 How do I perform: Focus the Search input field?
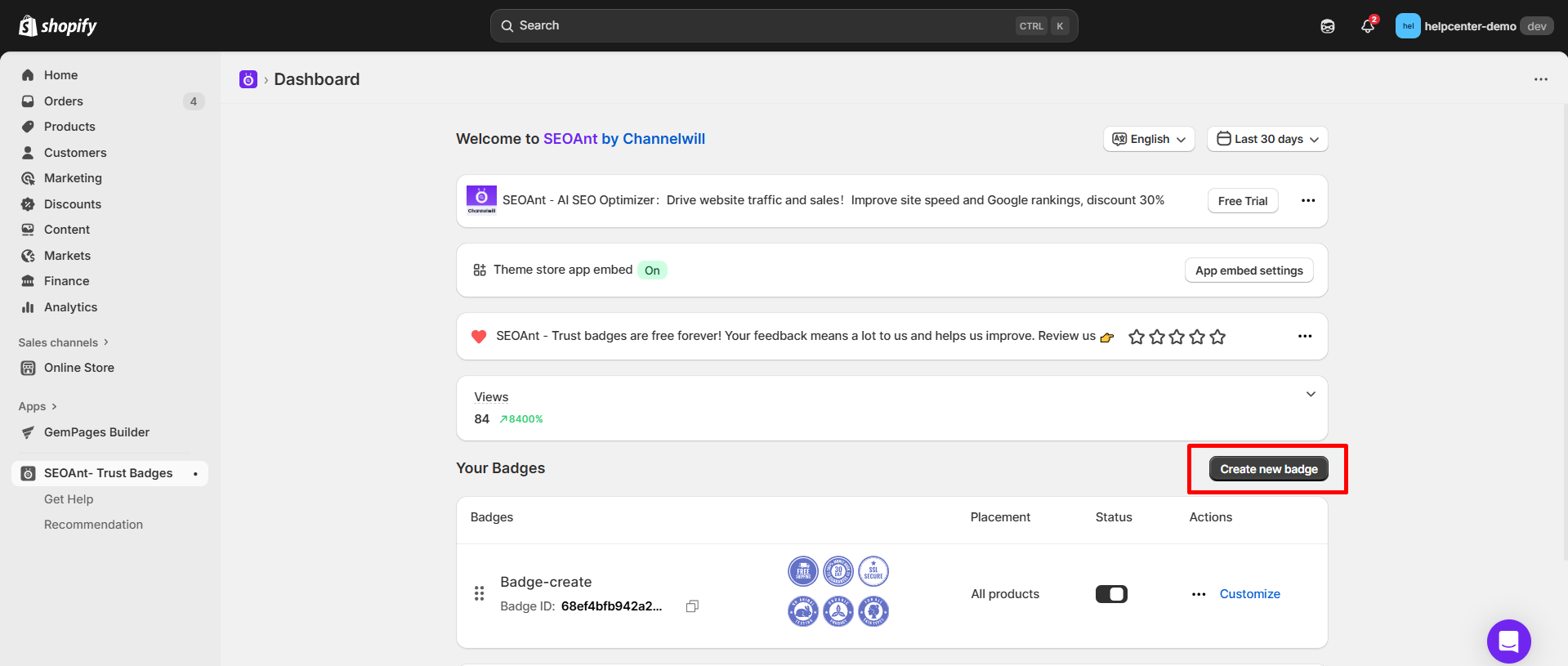(760, 26)
